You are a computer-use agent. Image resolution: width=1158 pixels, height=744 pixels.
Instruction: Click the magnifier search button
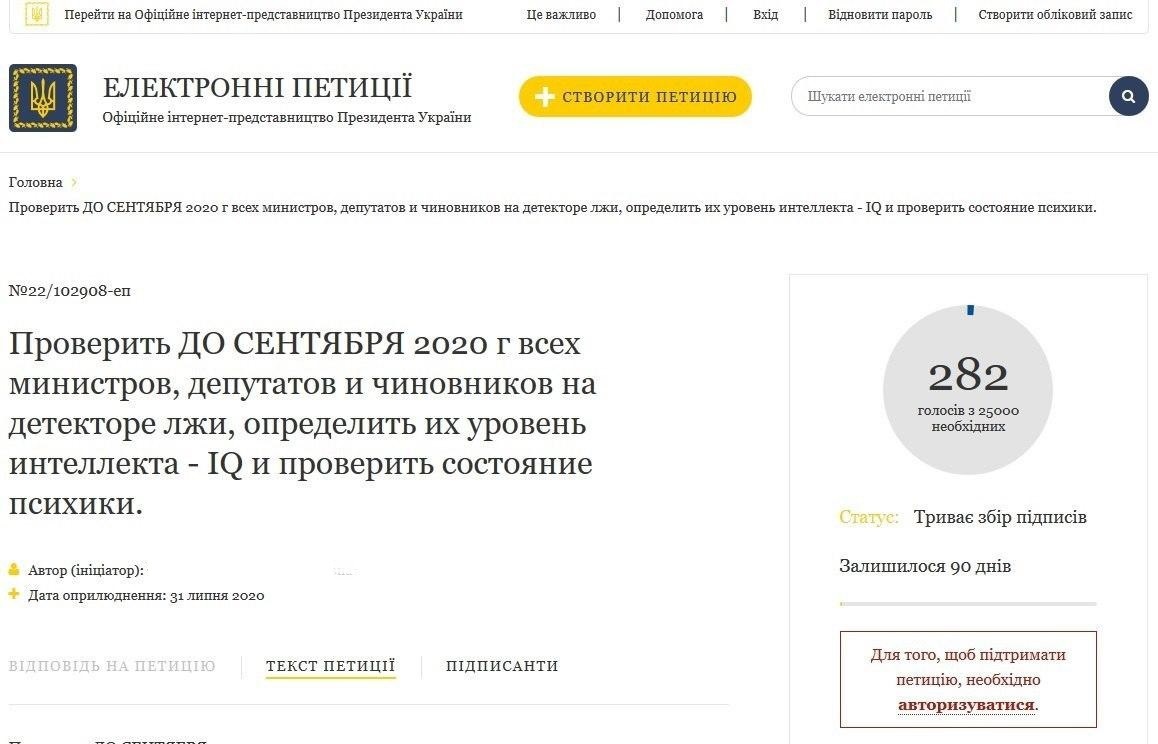click(1128, 96)
